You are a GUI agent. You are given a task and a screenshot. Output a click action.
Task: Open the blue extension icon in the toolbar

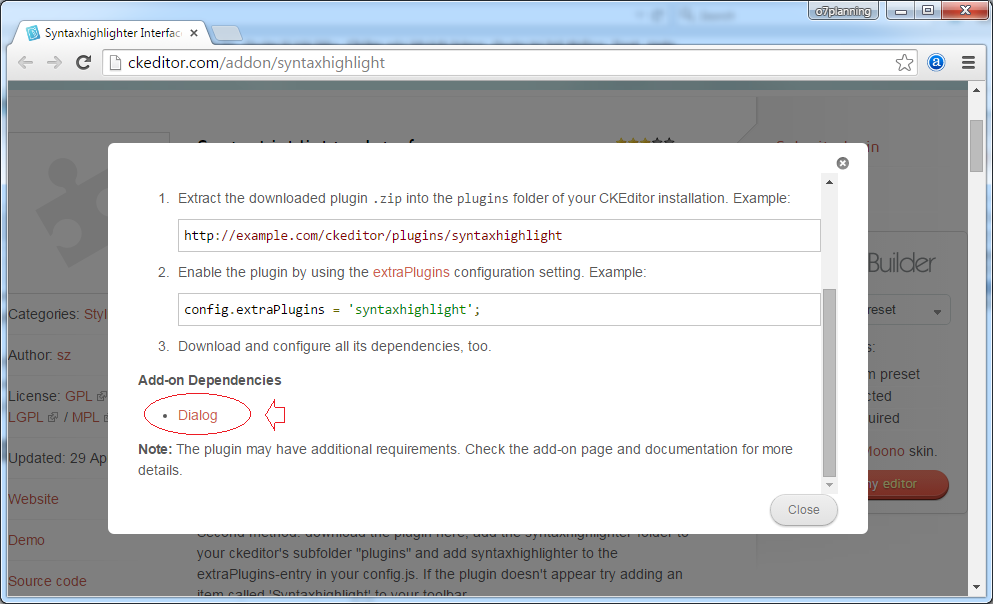click(x=936, y=63)
